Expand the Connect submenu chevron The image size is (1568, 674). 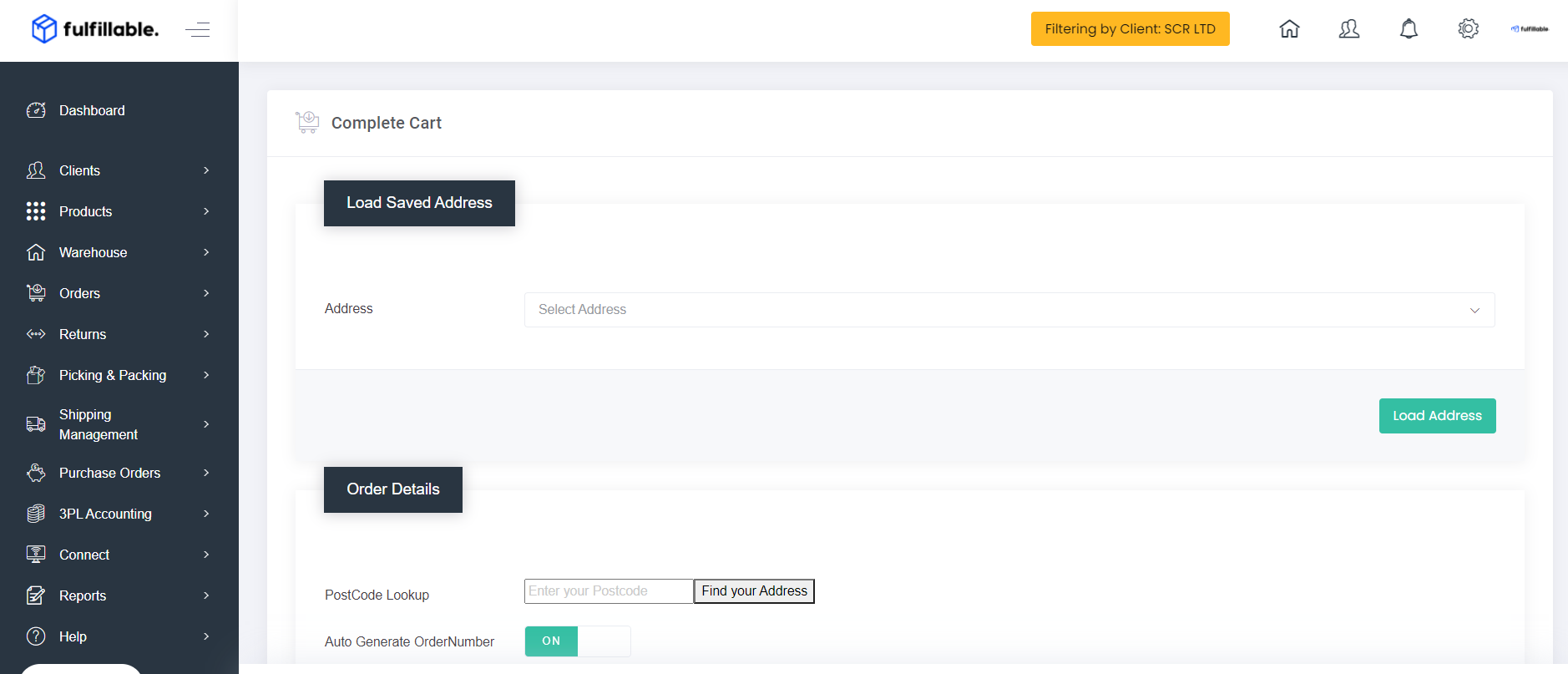pyautogui.click(x=206, y=555)
